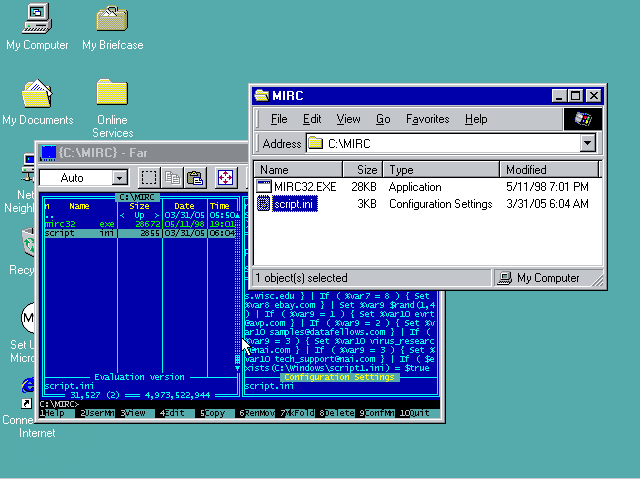Screen dimensions: 640x480
Task: Sort by the Type column header
Action: tap(441, 169)
